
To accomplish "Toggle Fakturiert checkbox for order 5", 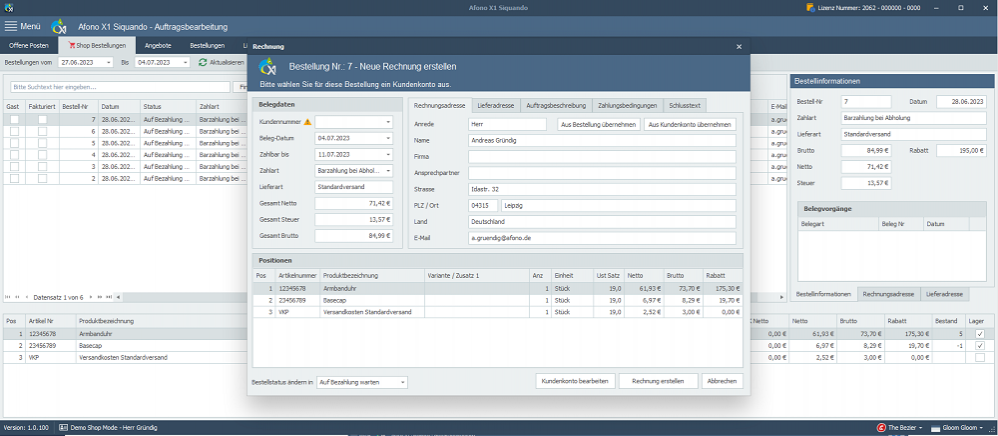I will 42,143.
